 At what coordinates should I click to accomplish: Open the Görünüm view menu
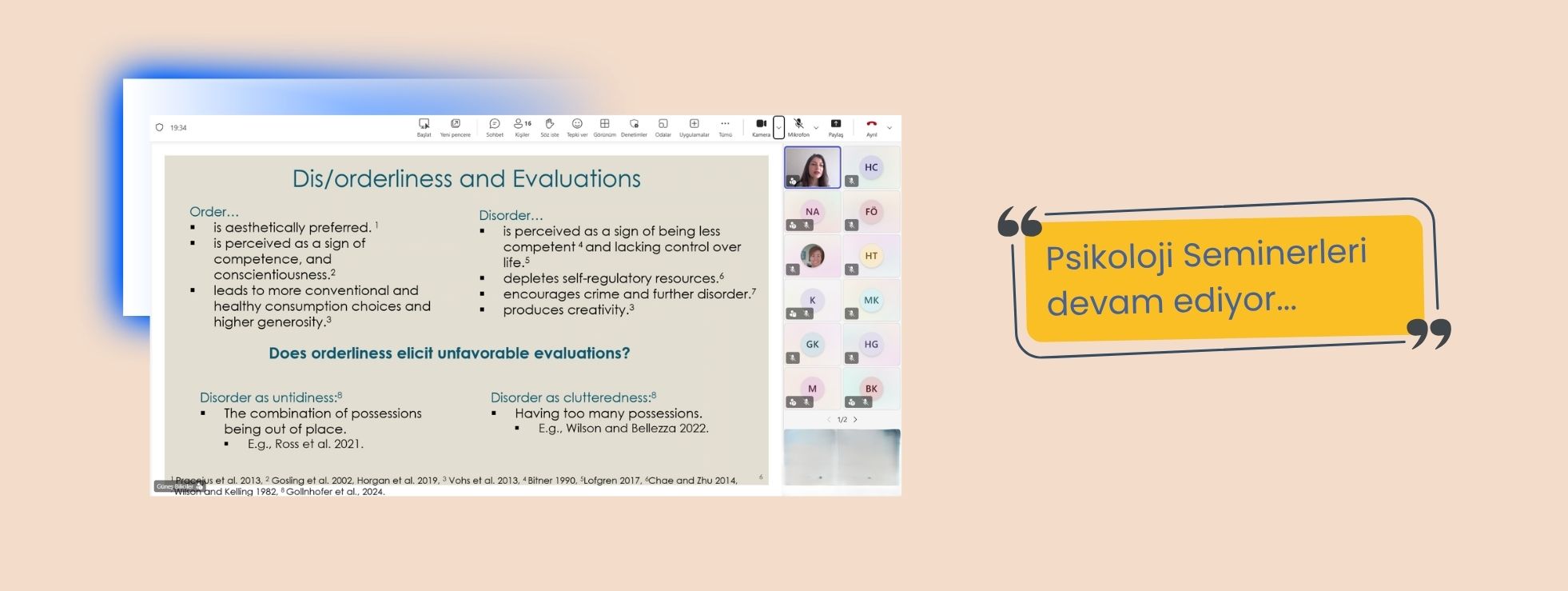click(604, 127)
